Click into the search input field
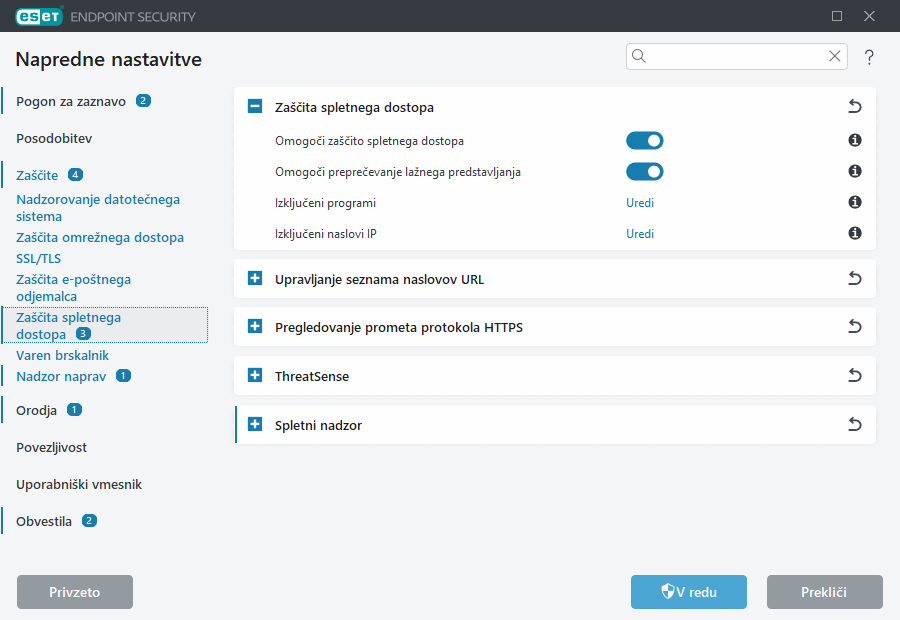This screenshot has height=620, width=900. coord(735,57)
